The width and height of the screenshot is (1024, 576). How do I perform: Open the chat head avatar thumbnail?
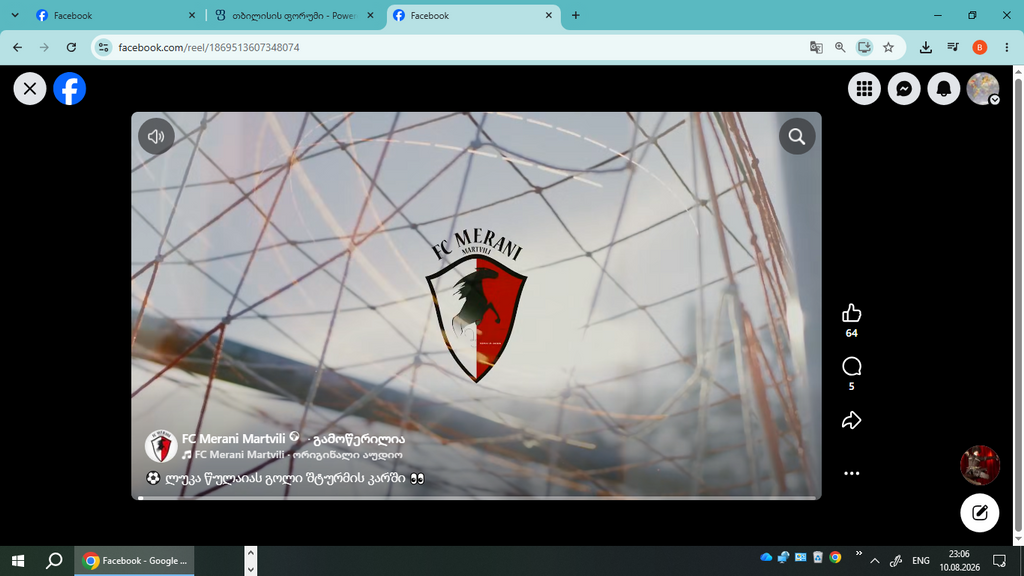[x=980, y=465]
